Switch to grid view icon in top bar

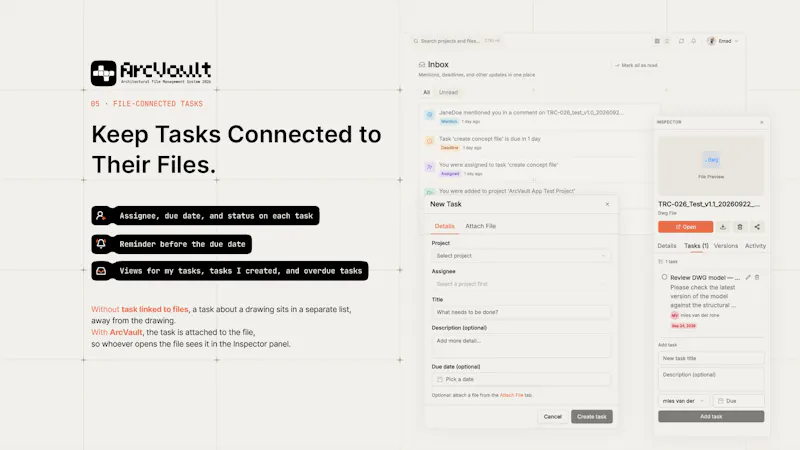click(x=657, y=41)
